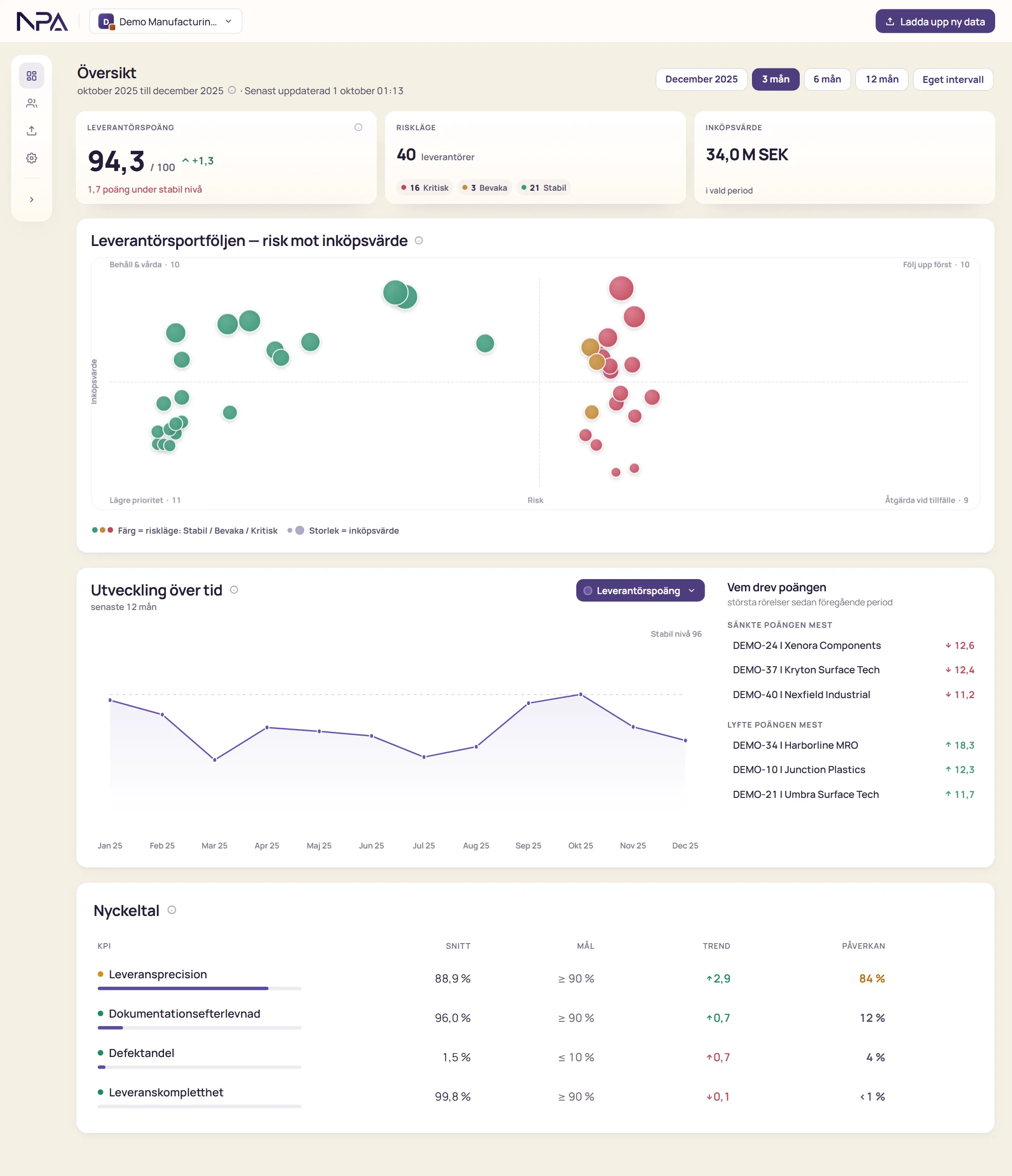Choose Eget intervall custom range
This screenshot has width=1012, height=1176.
[x=953, y=80]
